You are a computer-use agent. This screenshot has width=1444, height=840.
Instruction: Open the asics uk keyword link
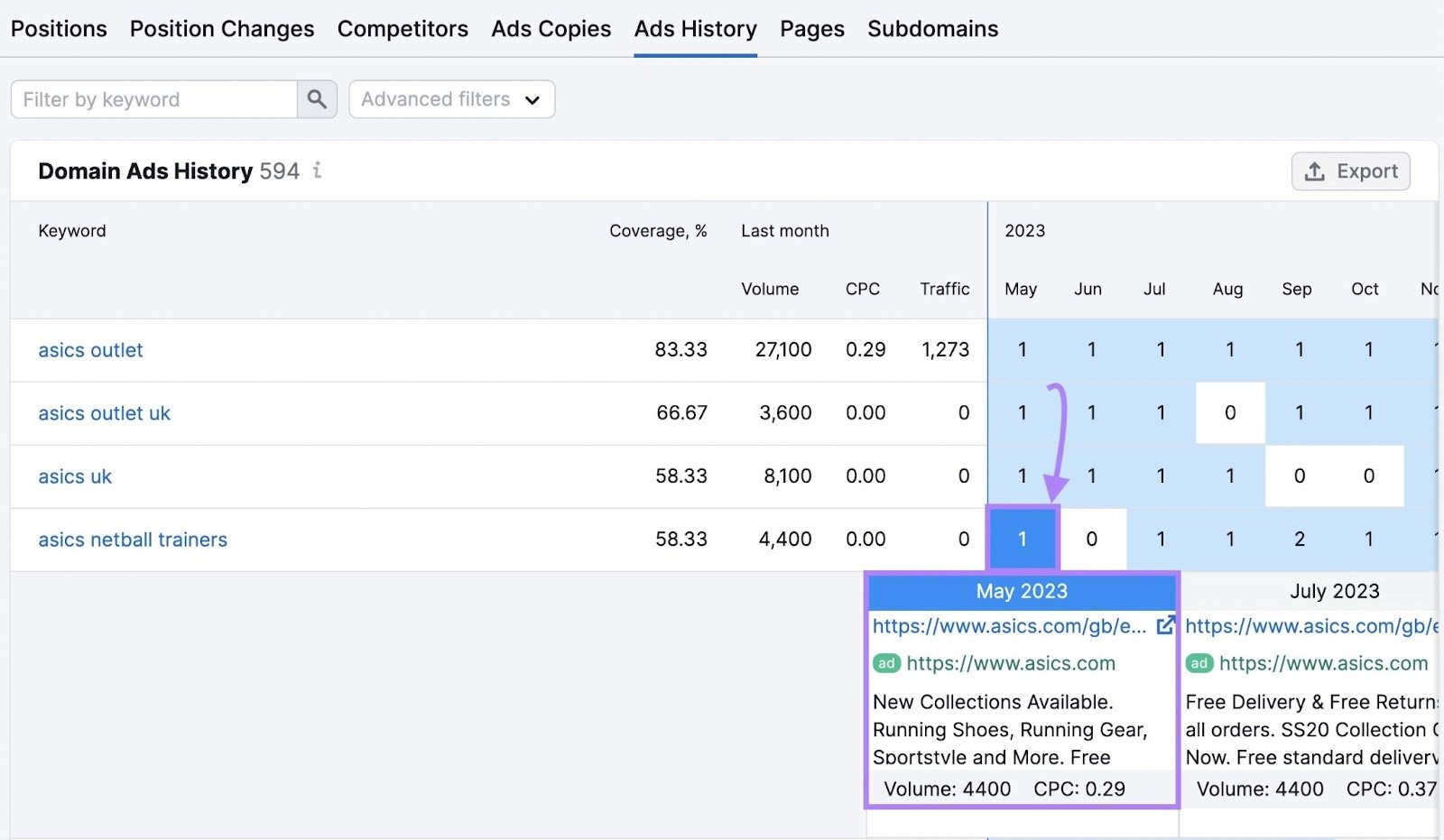tap(74, 476)
